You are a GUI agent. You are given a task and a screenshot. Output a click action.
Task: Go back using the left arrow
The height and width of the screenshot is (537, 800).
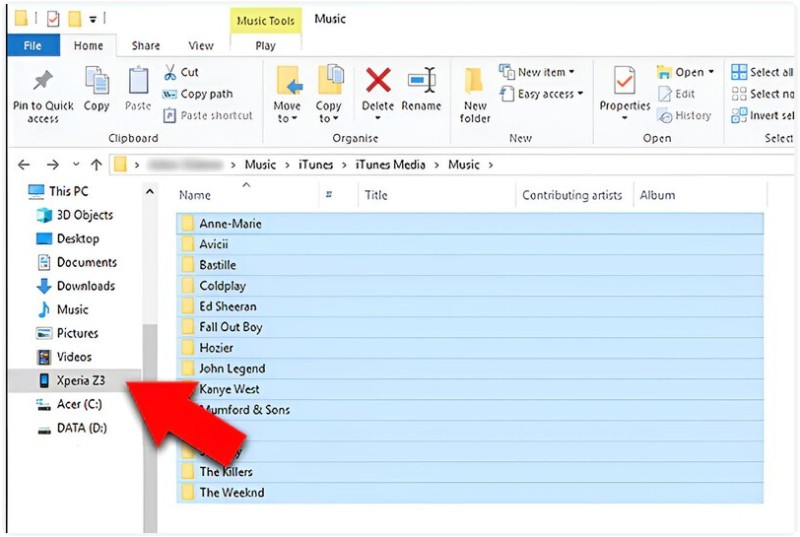(24, 165)
